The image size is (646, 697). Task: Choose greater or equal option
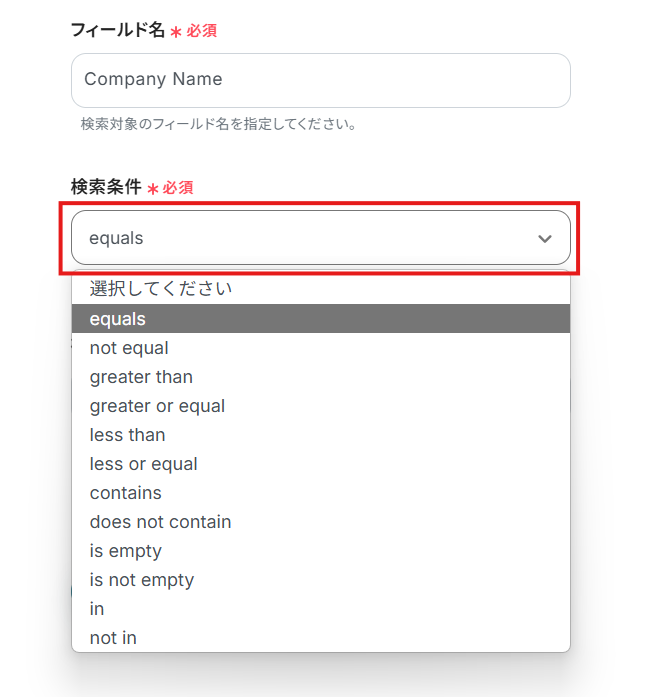tap(321, 405)
